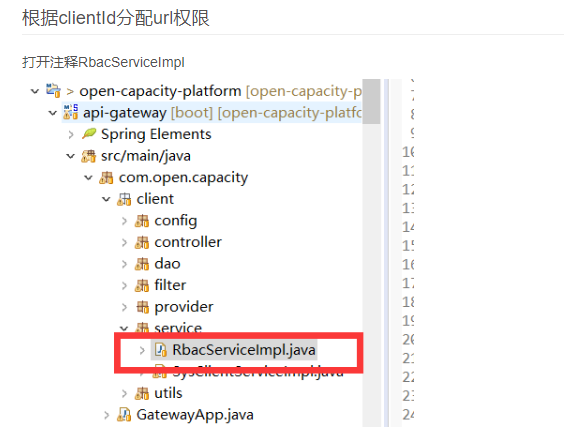
Task: Select RbacServiceImpl.java in the tree
Action: [x=244, y=350]
